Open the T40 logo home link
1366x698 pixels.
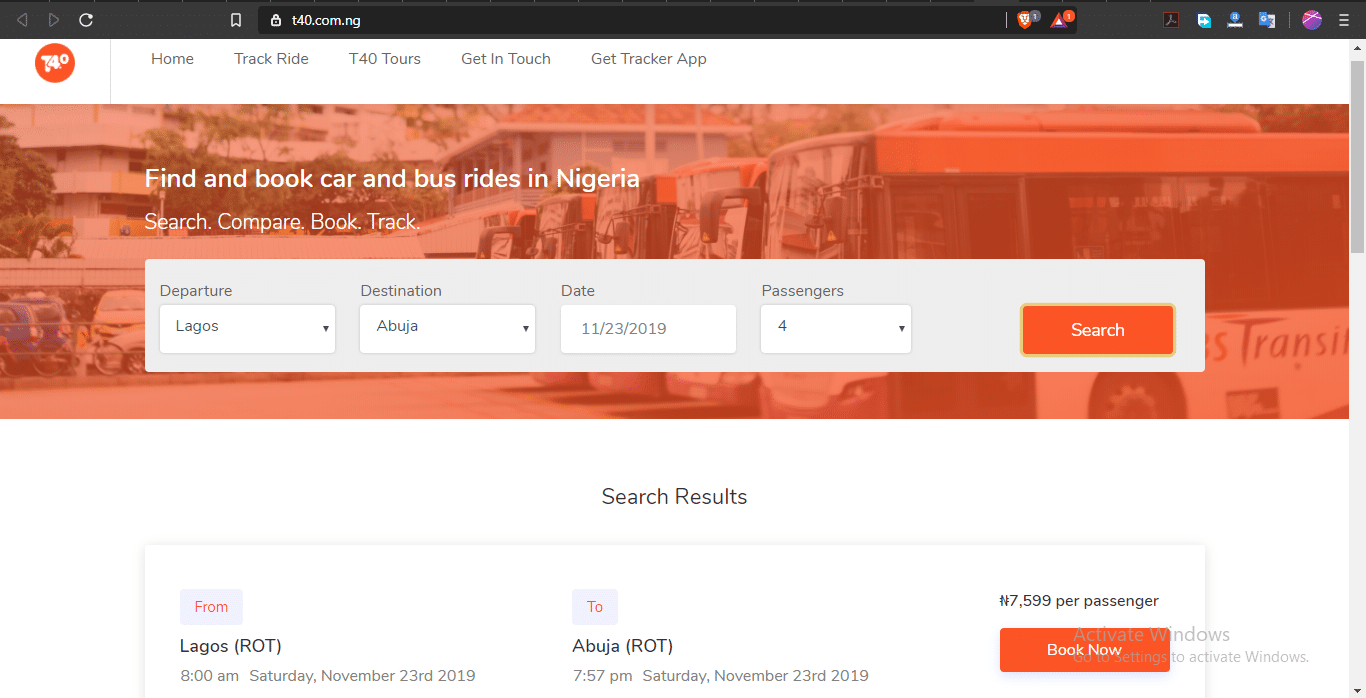coord(55,63)
